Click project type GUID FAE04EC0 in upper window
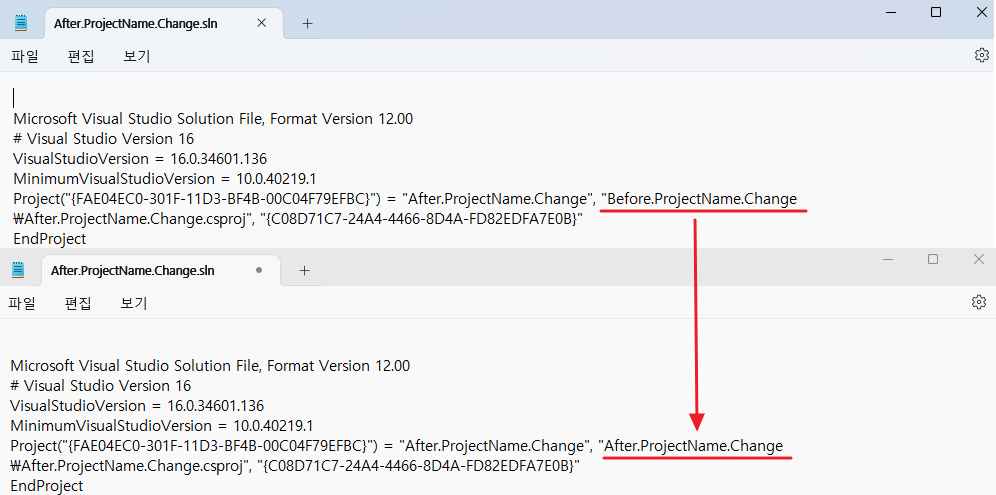The image size is (996, 495). coord(219,199)
